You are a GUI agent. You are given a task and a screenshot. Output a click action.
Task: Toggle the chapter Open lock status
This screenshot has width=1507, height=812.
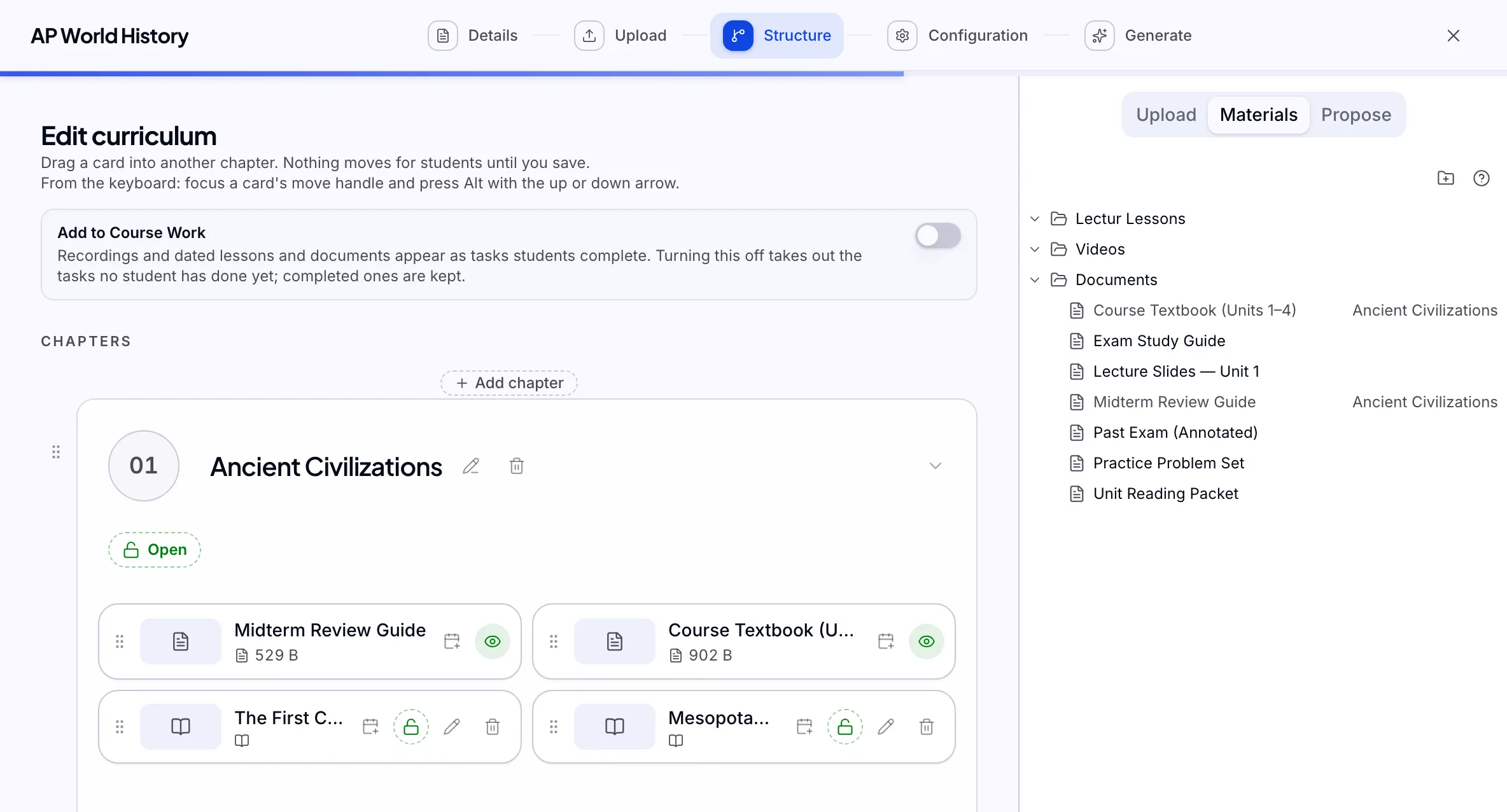pos(155,550)
